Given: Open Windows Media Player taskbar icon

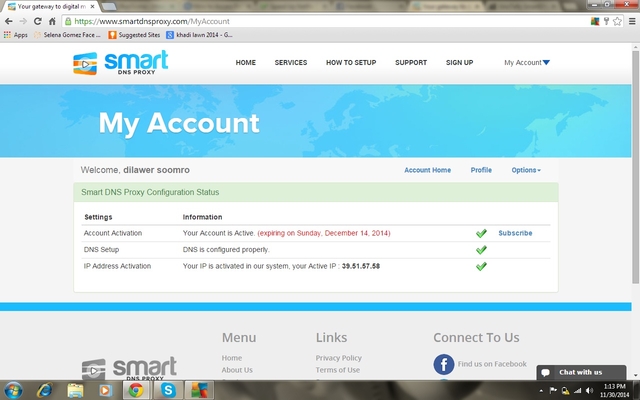Looking at the screenshot, I should click(x=106, y=391).
